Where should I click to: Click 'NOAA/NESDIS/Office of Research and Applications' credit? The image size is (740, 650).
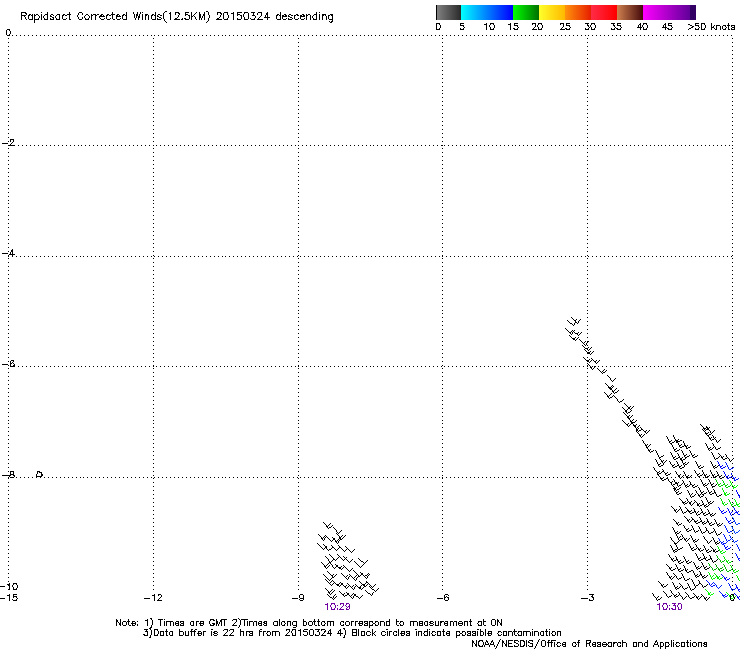coord(589,644)
